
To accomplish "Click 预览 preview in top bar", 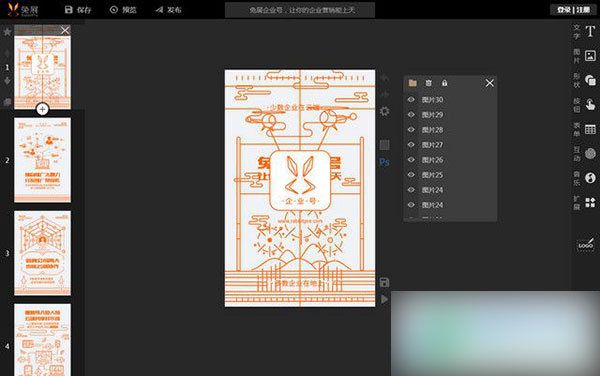I will click(x=123, y=10).
